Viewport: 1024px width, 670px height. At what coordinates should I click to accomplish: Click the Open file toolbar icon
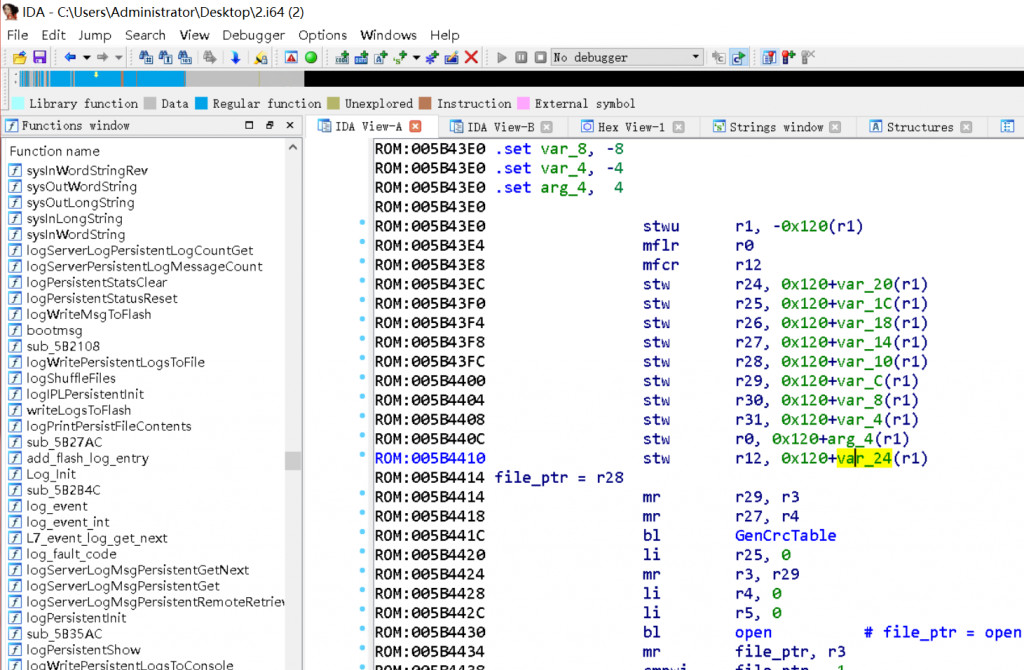point(19,58)
